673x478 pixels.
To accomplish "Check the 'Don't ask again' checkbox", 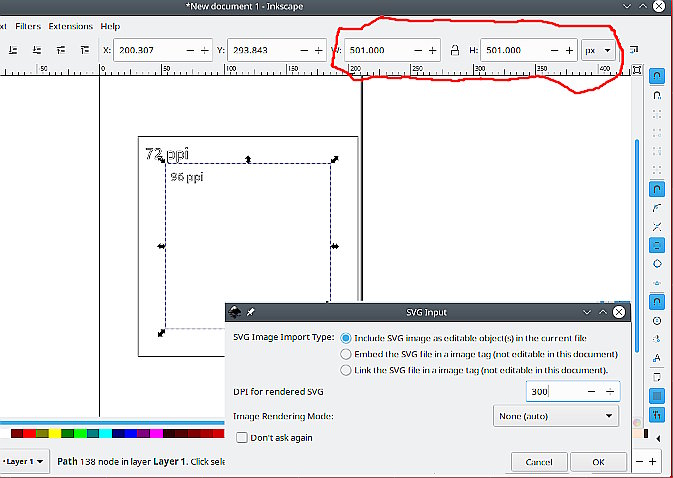I will [242, 438].
